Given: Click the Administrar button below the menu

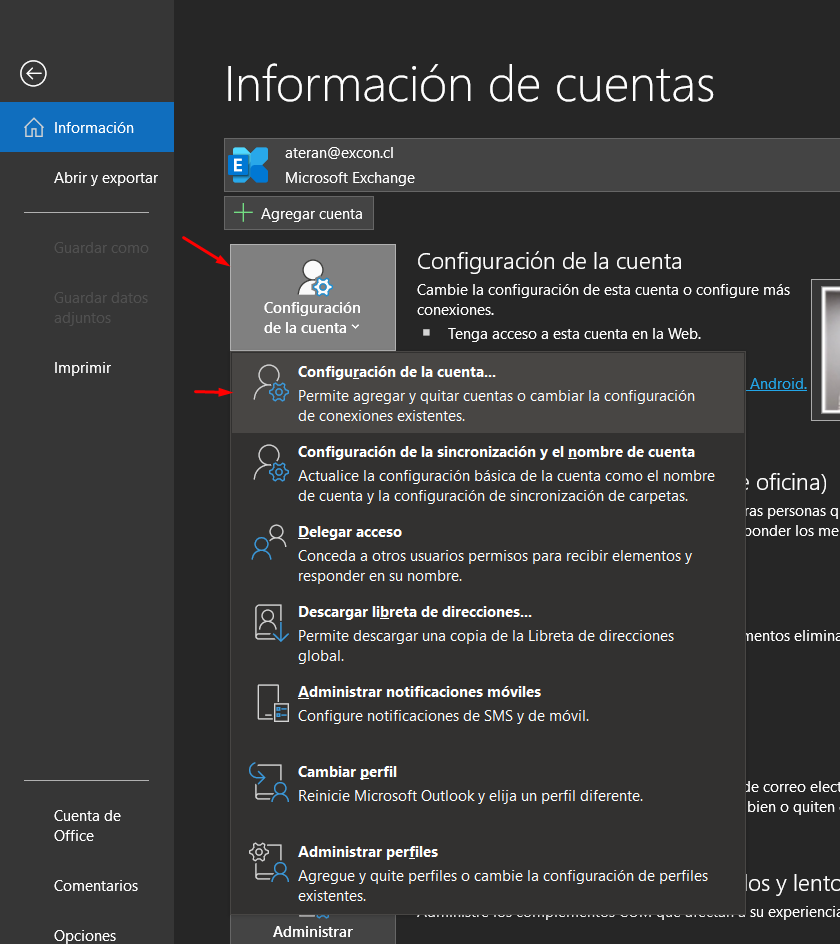Looking at the screenshot, I should (313, 930).
